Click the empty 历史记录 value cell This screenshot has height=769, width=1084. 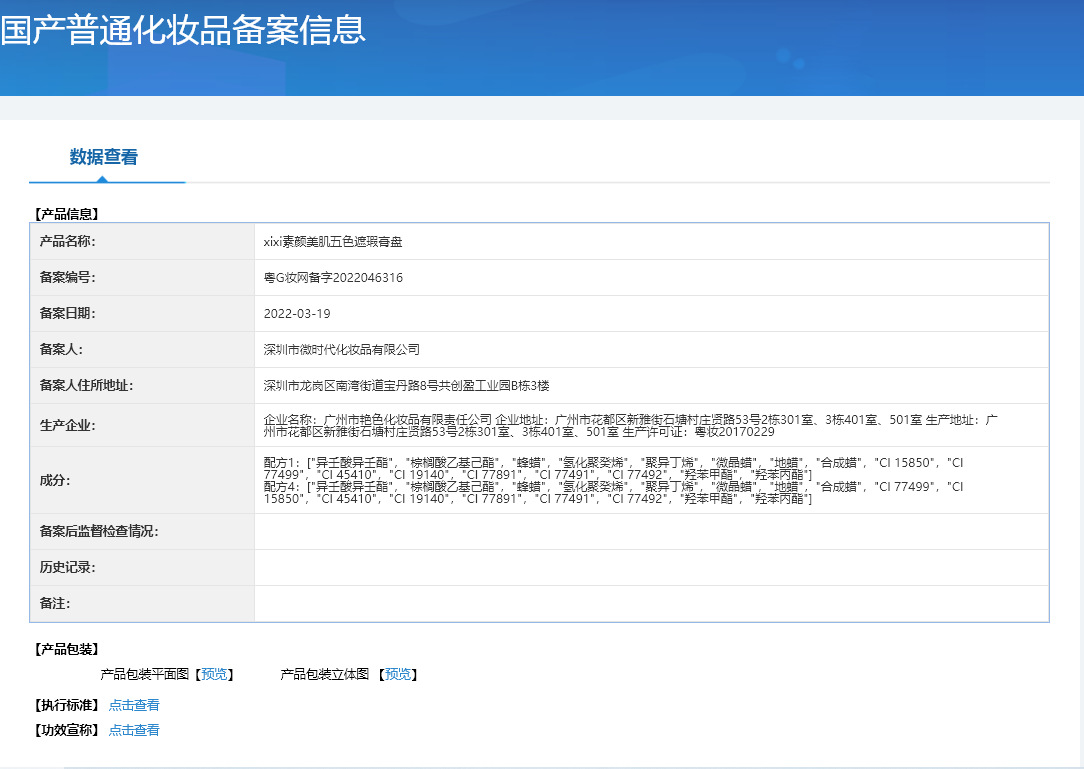(650, 568)
